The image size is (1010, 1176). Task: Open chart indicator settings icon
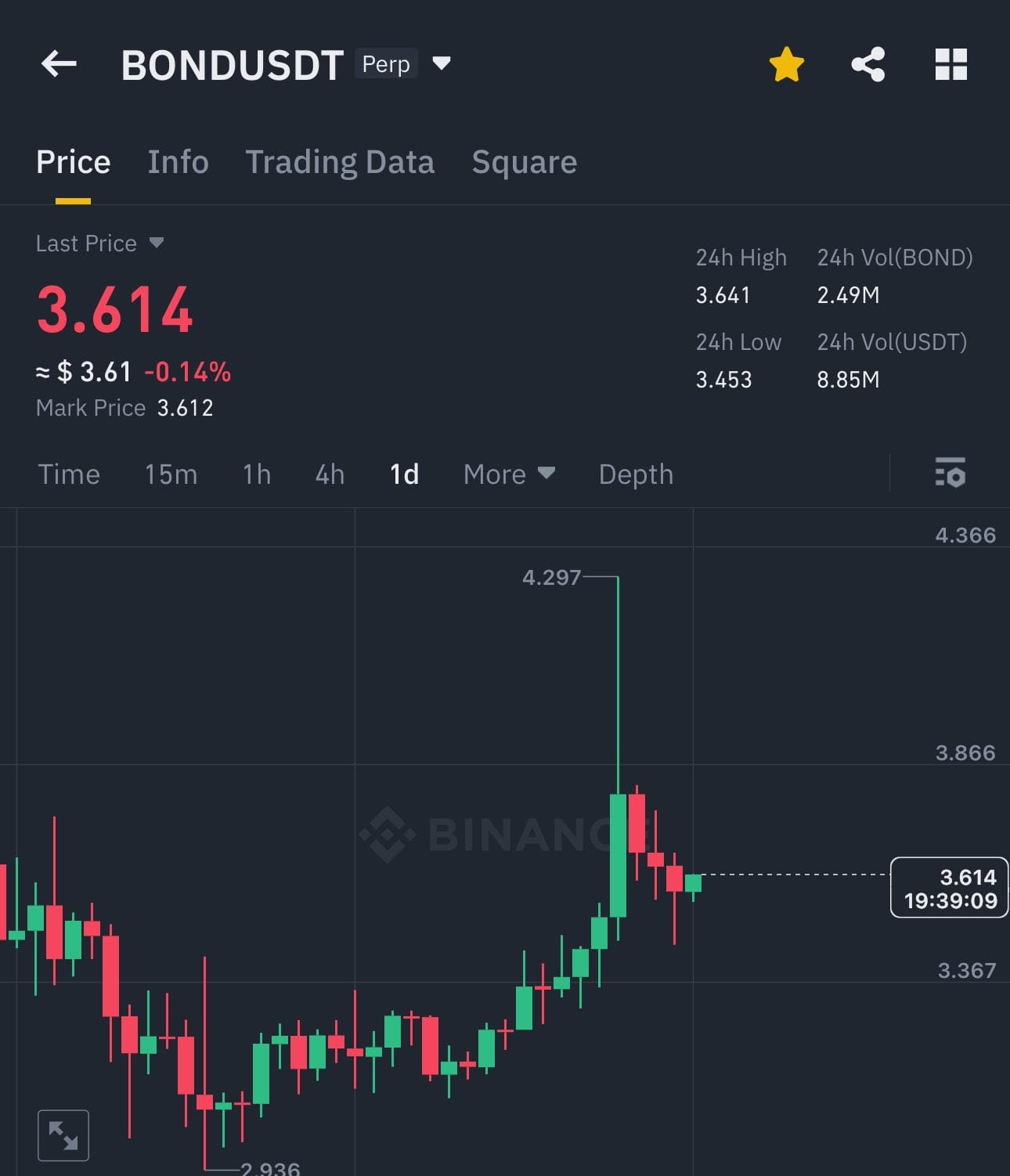[x=951, y=474]
